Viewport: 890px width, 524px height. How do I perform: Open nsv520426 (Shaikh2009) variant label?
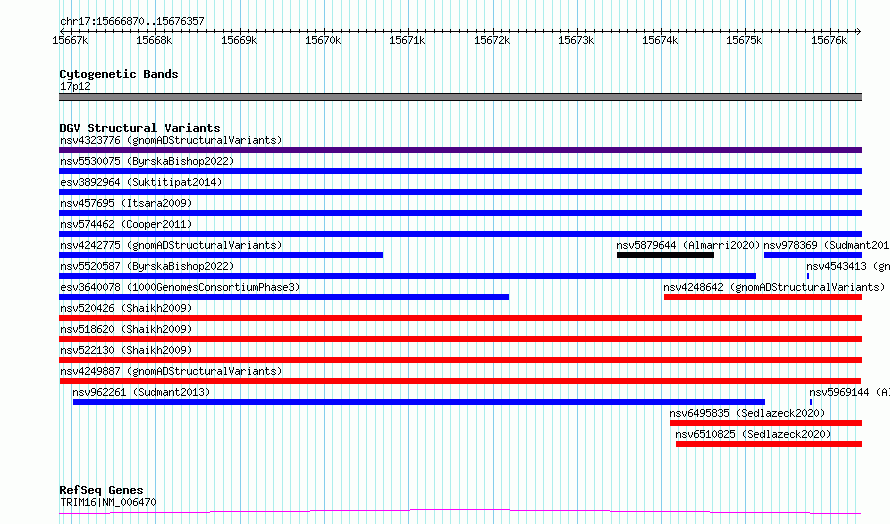pyautogui.click(x=126, y=308)
